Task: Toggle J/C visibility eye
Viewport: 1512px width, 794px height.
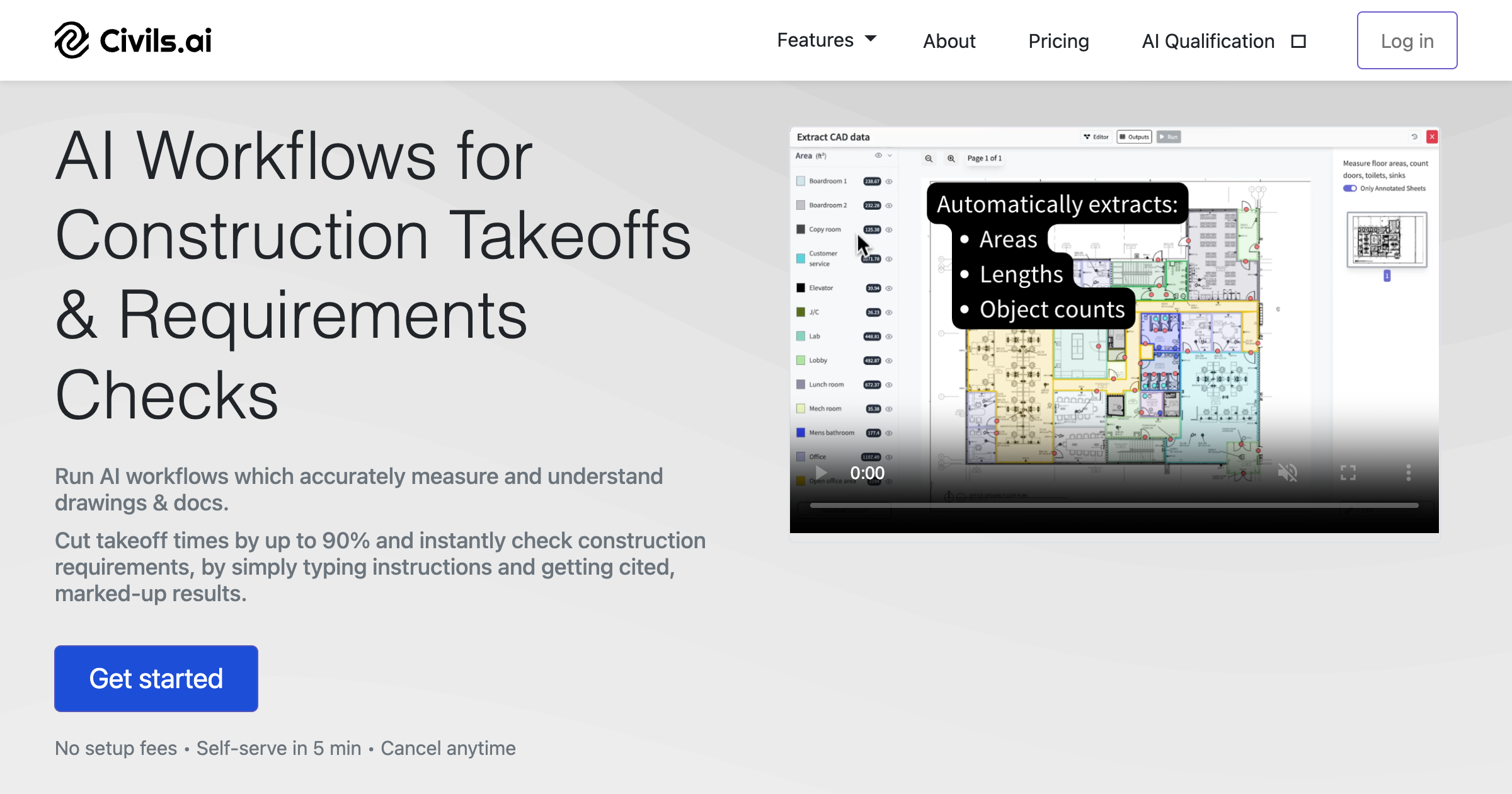Action: (889, 313)
